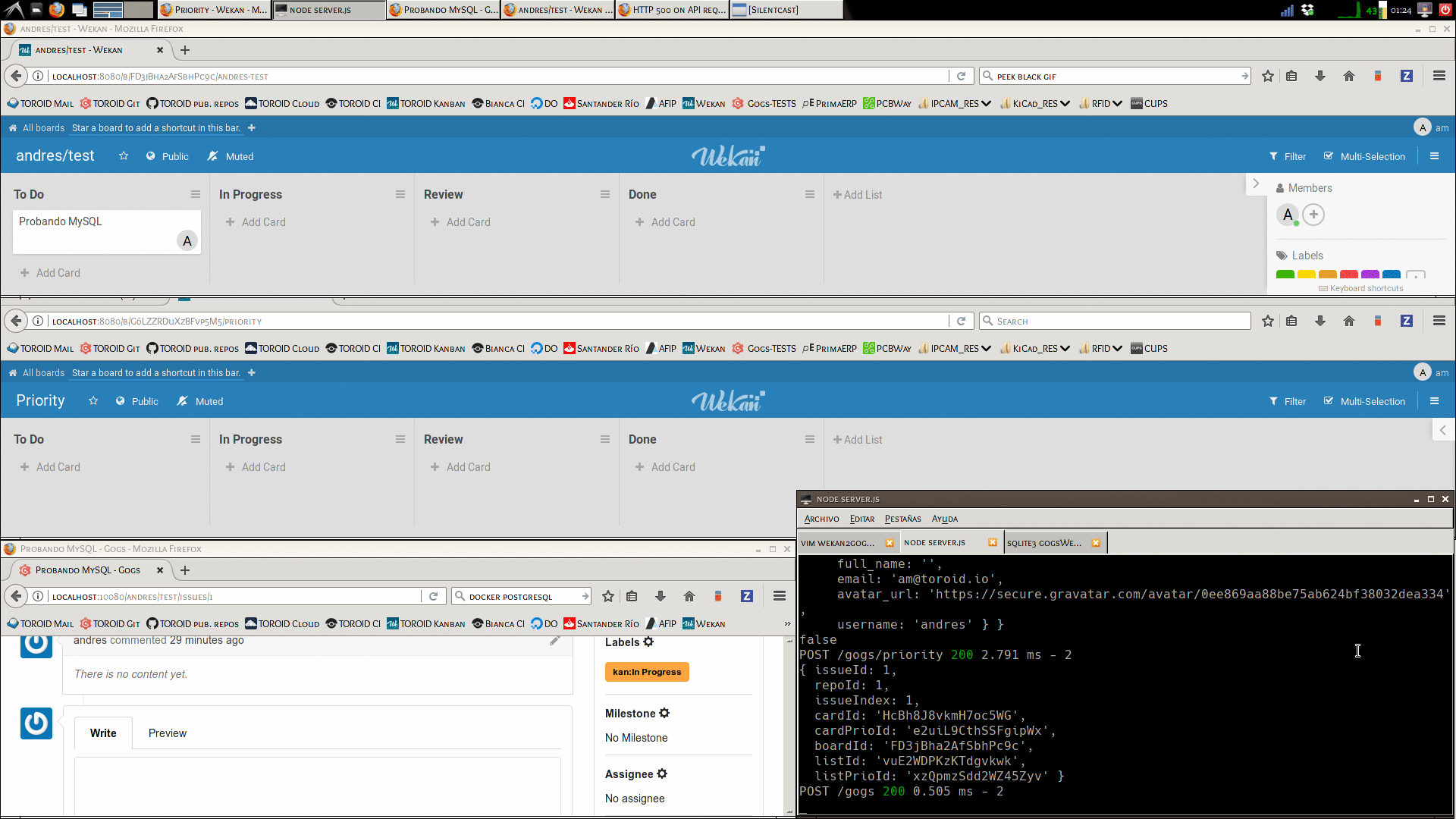This screenshot has width=1456, height=819.
Task: Open To Do list menu in andres/test board
Action: click(196, 195)
